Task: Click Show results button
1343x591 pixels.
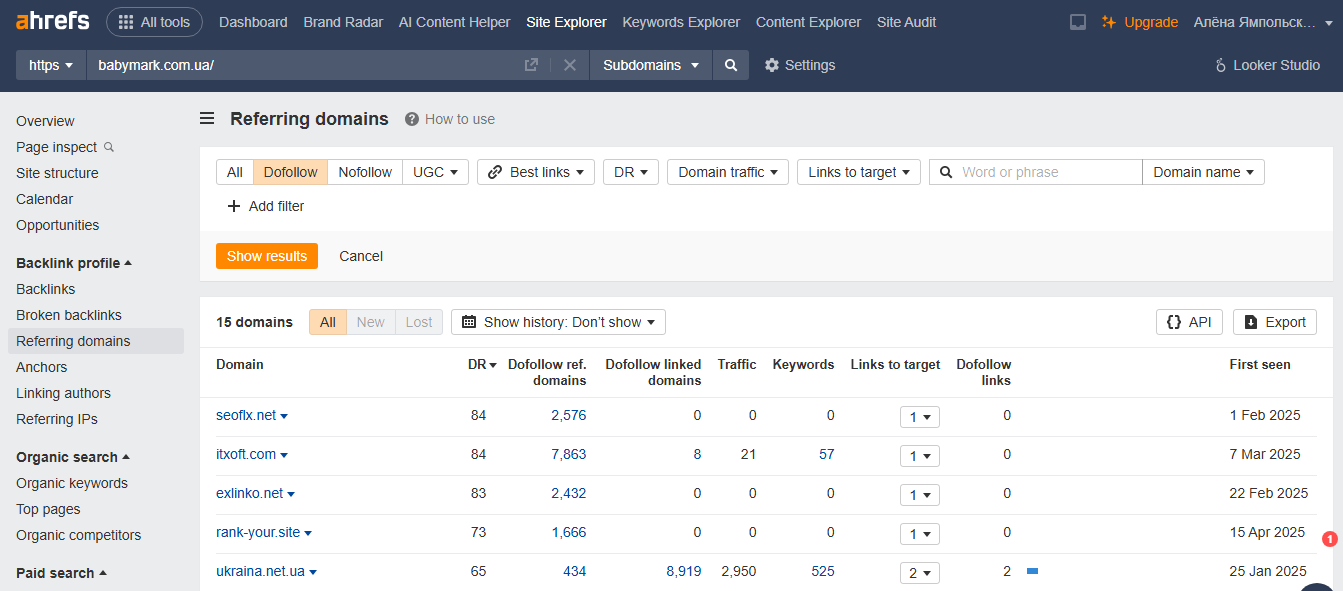Action: click(267, 256)
